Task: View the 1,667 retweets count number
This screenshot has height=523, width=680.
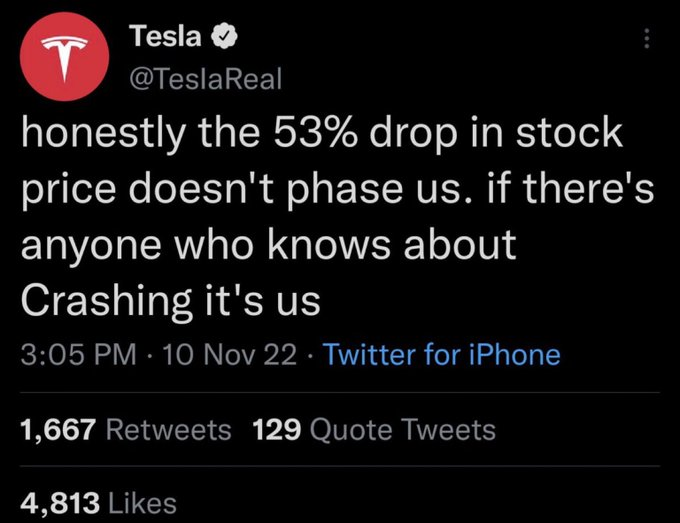Action: 58,430
